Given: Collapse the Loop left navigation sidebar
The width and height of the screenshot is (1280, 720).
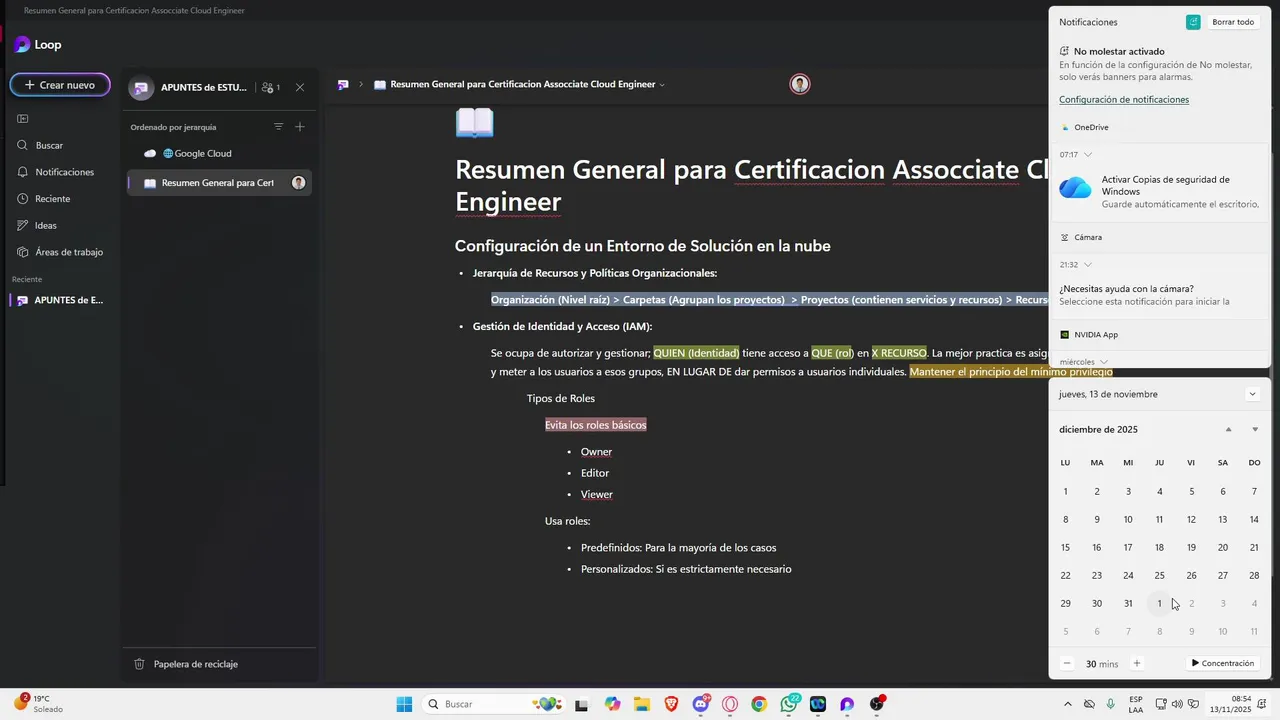Looking at the screenshot, I should pos(23,119).
